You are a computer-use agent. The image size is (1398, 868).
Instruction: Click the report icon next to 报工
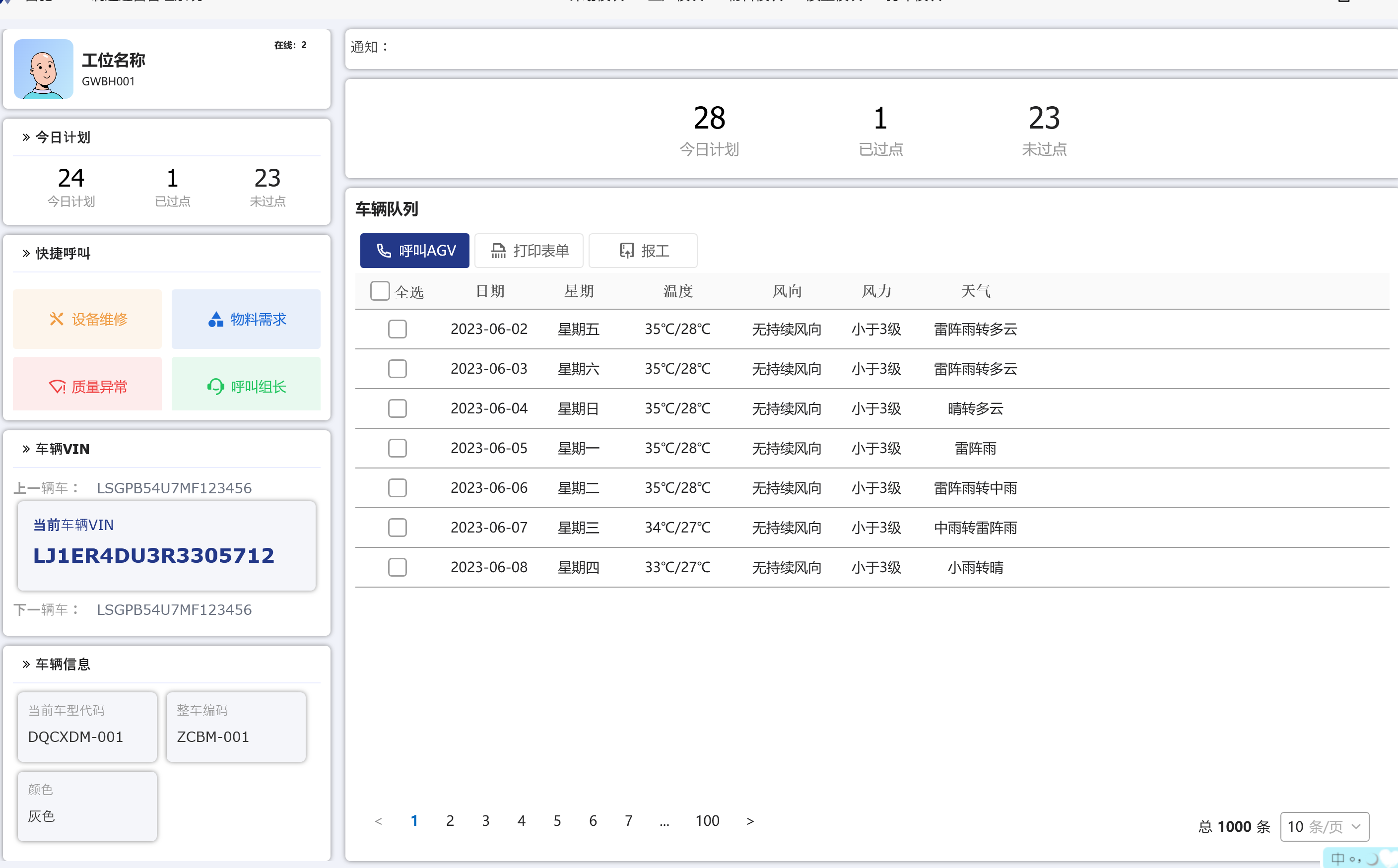coord(627,251)
